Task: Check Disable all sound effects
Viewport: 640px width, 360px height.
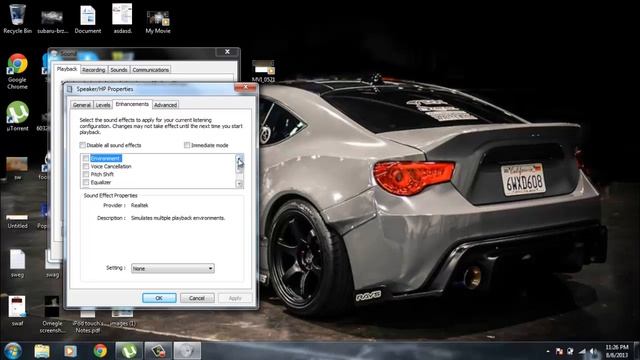Action: coord(82,145)
